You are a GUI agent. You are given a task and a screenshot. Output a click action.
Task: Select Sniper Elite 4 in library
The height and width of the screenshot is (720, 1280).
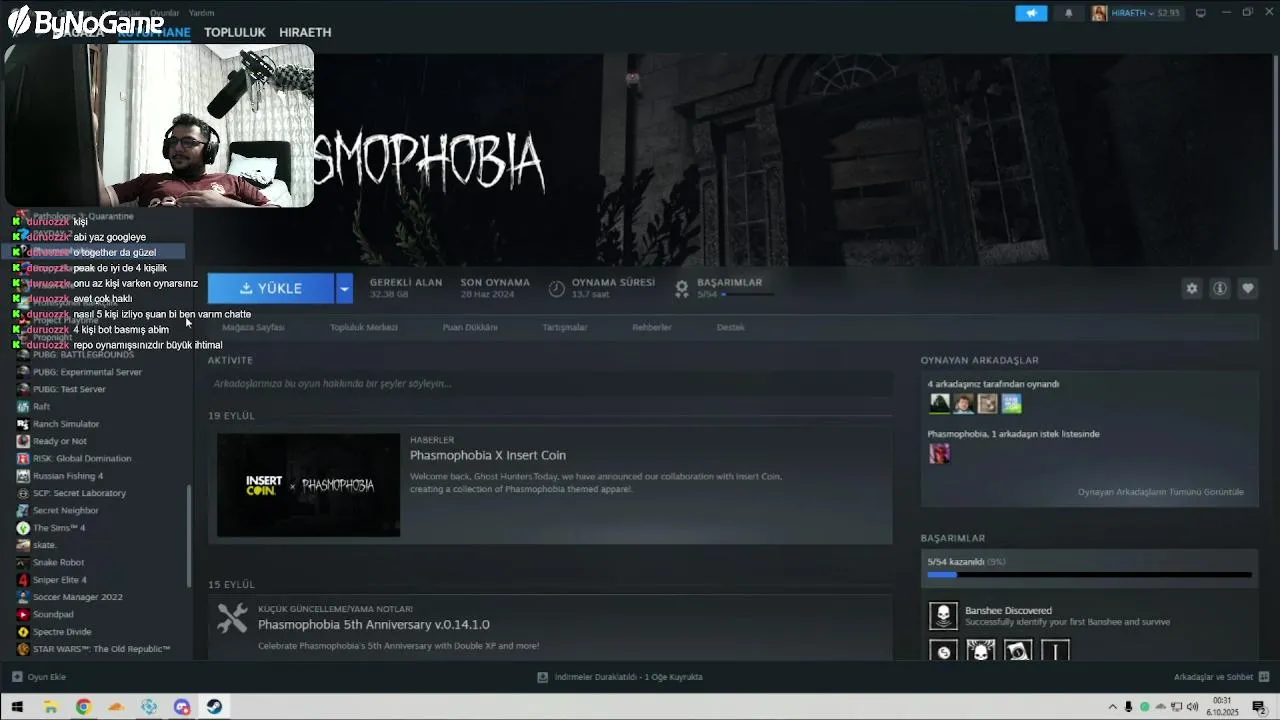(x=60, y=580)
